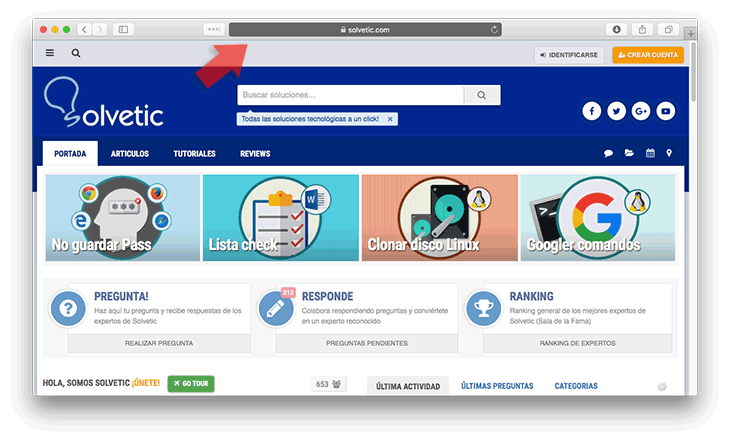Close the 'Todas las soluciones' tooltip
730x442 pixels.
click(390, 119)
